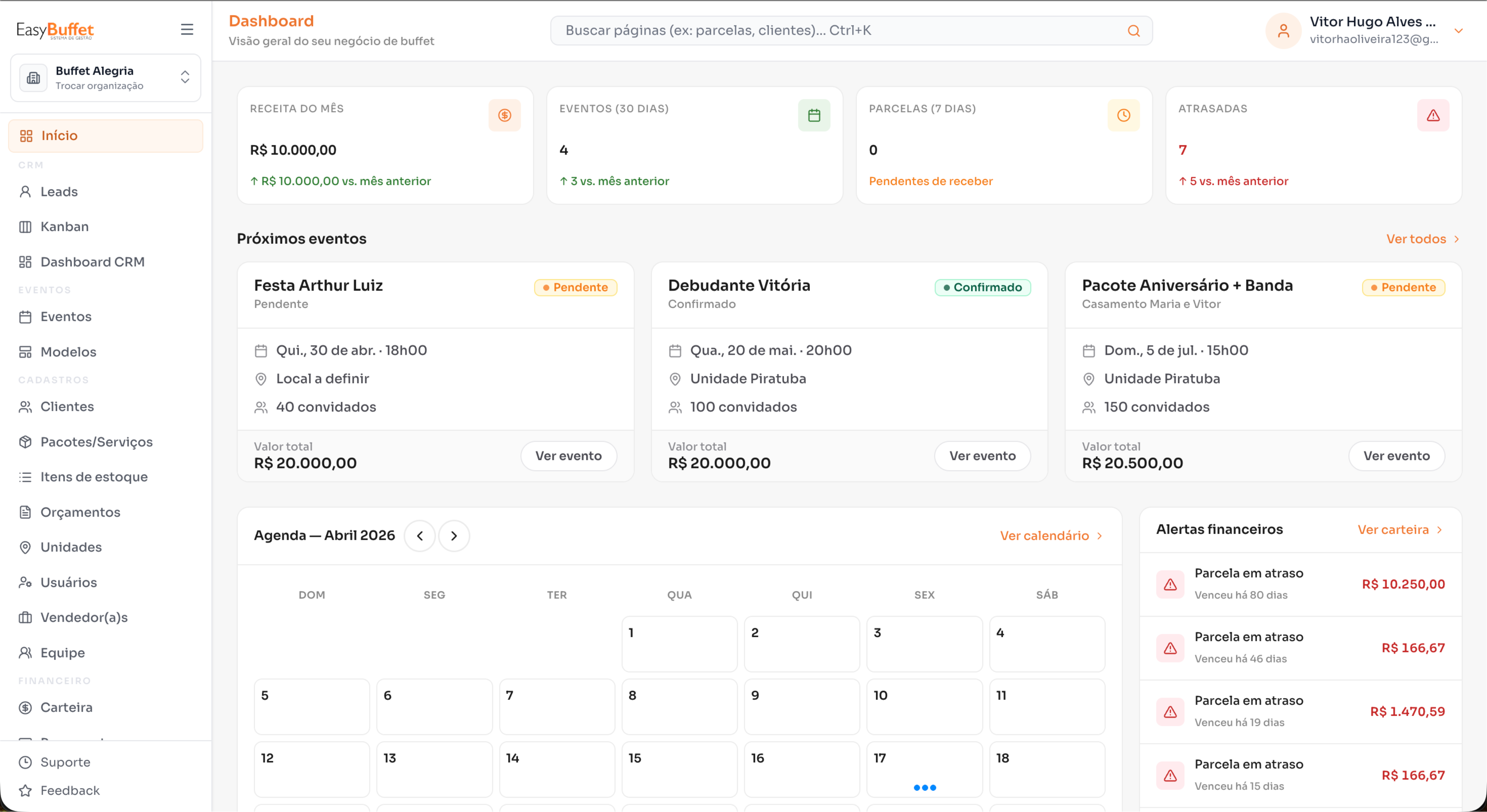Click the Buffet Alegria building icon
The image size is (1487, 812).
33,78
